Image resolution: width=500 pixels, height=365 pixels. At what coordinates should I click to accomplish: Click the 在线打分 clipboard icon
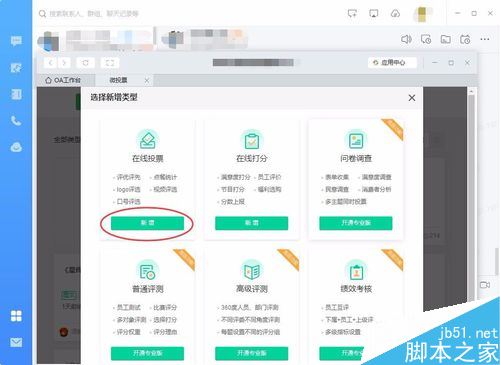point(252,140)
